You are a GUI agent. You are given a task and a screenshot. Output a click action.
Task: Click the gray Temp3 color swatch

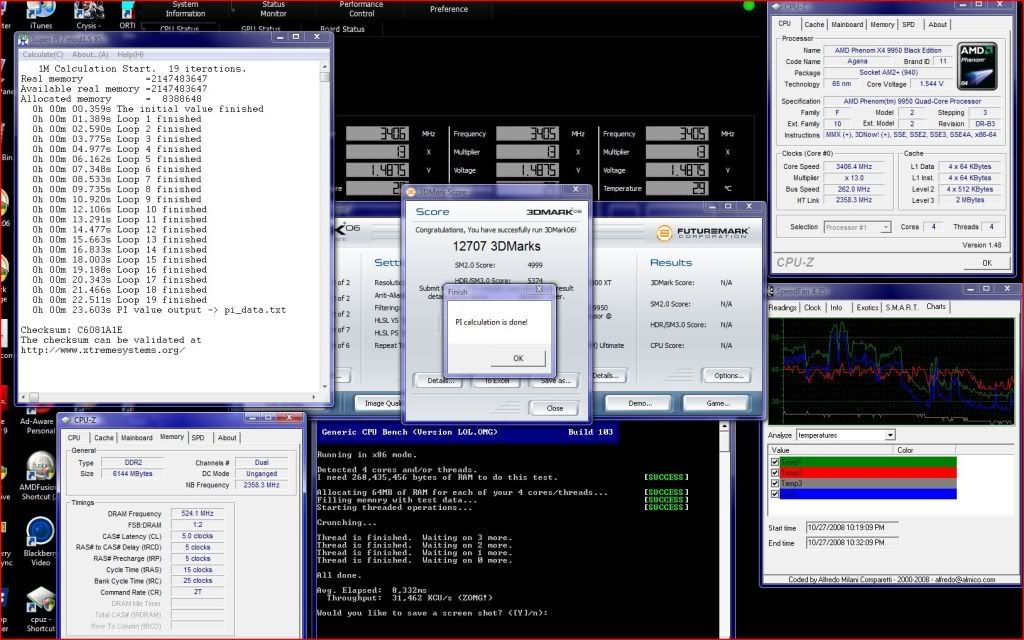[868, 483]
